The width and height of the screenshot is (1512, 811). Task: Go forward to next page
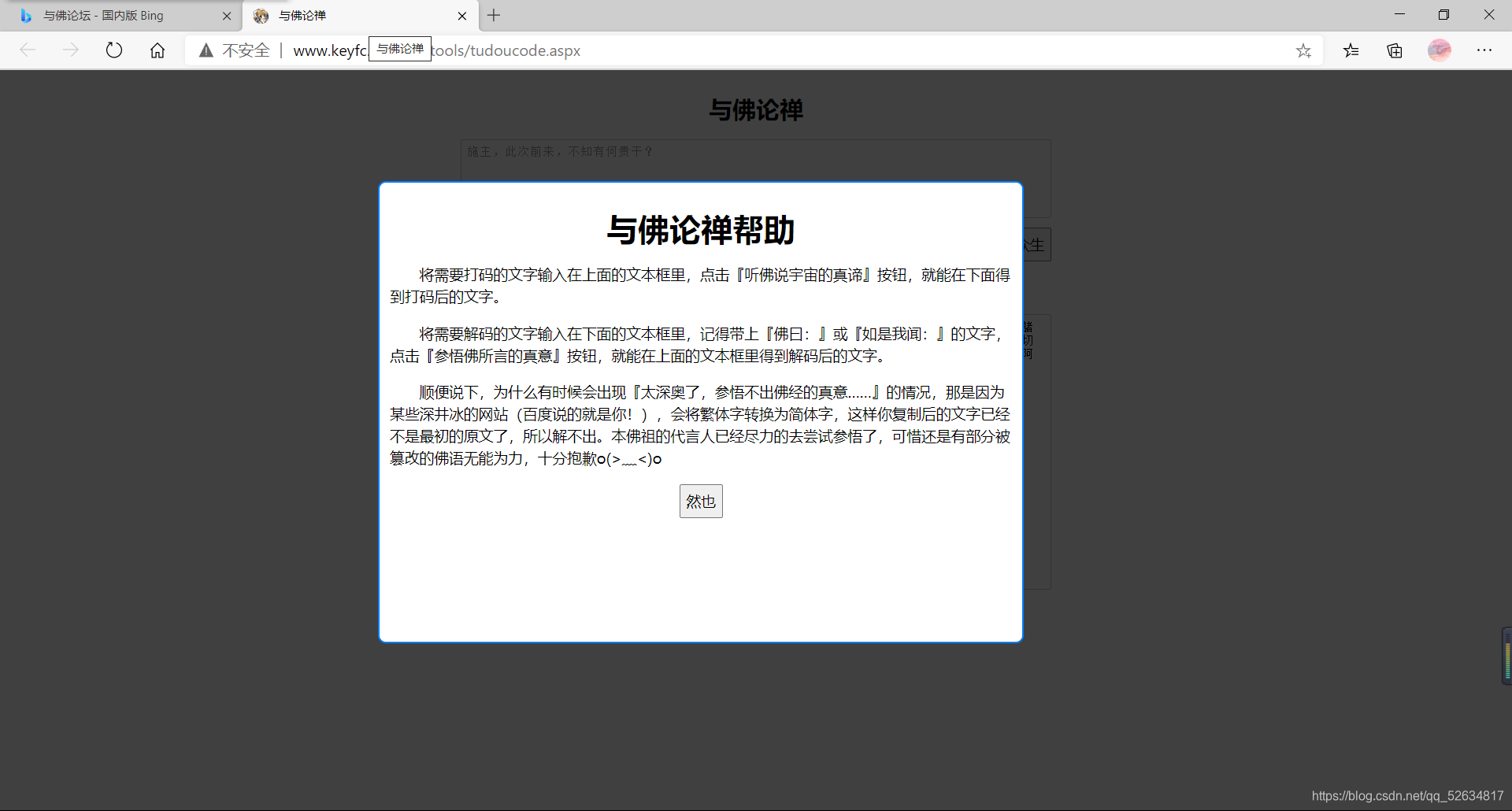(71, 50)
